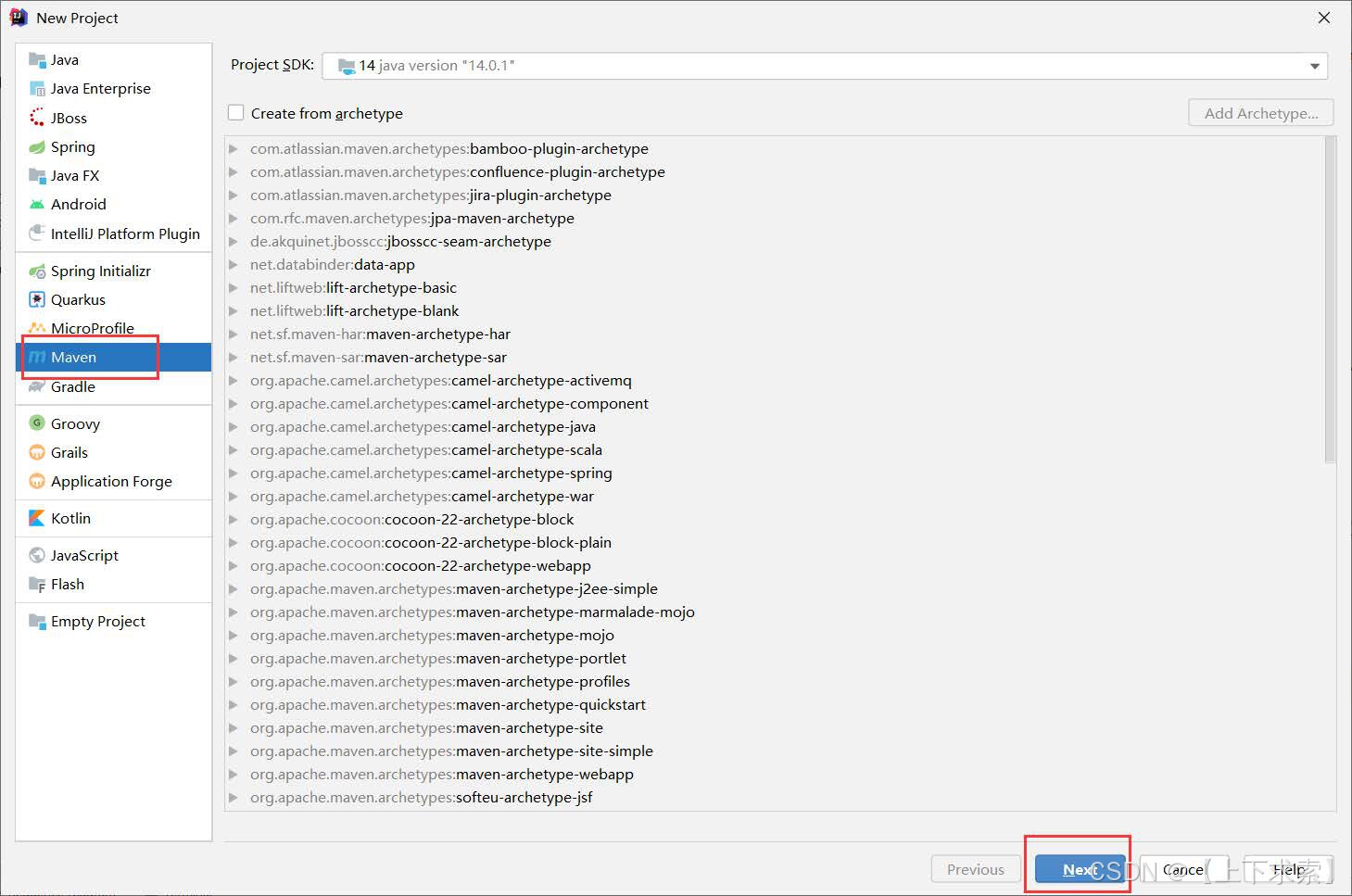Select the Application Forge icon
This screenshot has width=1352, height=896.
pyautogui.click(x=37, y=482)
